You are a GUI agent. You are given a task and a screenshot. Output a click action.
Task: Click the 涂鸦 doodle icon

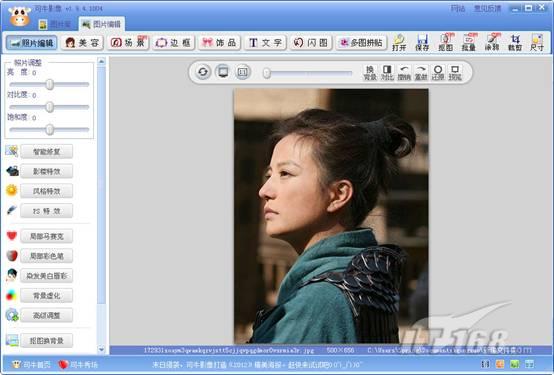click(x=492, y=42)
